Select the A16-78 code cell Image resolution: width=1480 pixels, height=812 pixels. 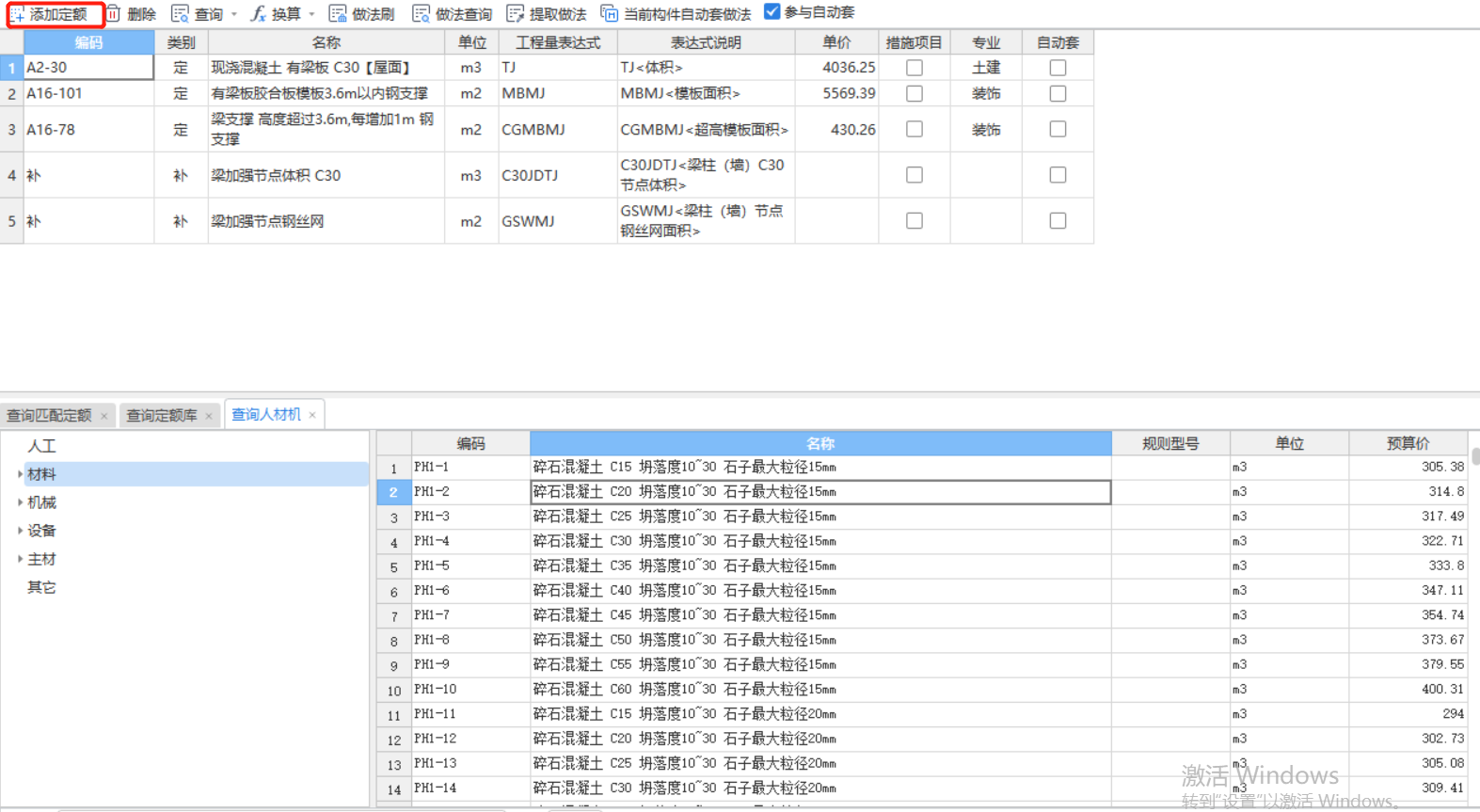point(88,129)
